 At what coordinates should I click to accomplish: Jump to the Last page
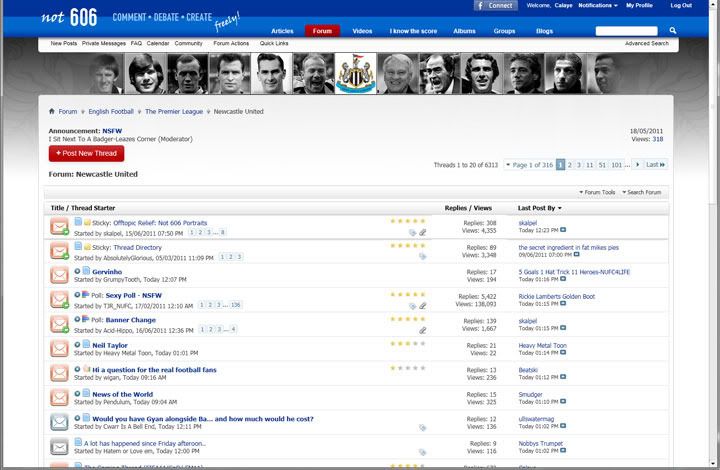tap(655, 165)
